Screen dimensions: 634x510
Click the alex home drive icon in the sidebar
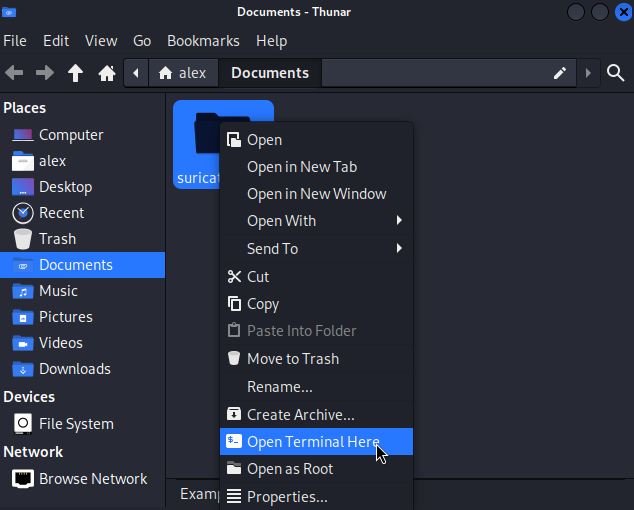[x=23, y=161]
